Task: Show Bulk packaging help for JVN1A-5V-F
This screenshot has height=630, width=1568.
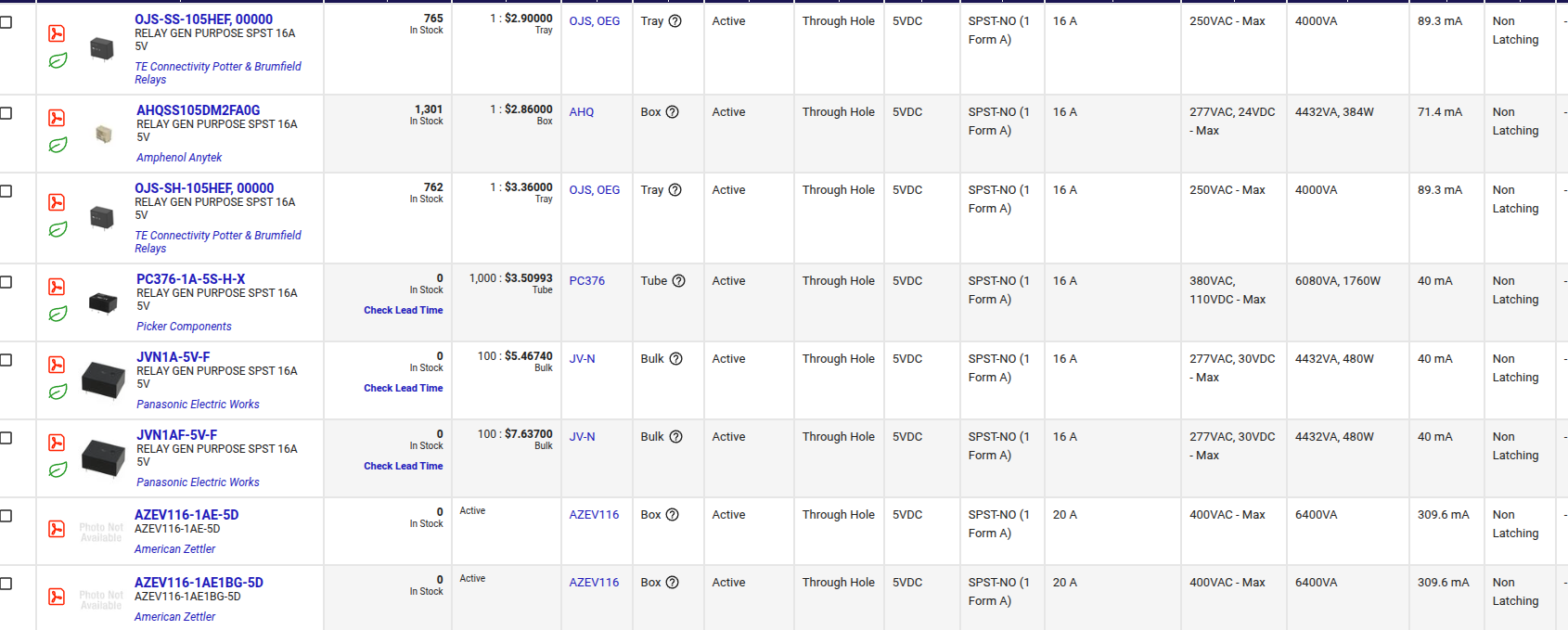Action: coord(676,359)
